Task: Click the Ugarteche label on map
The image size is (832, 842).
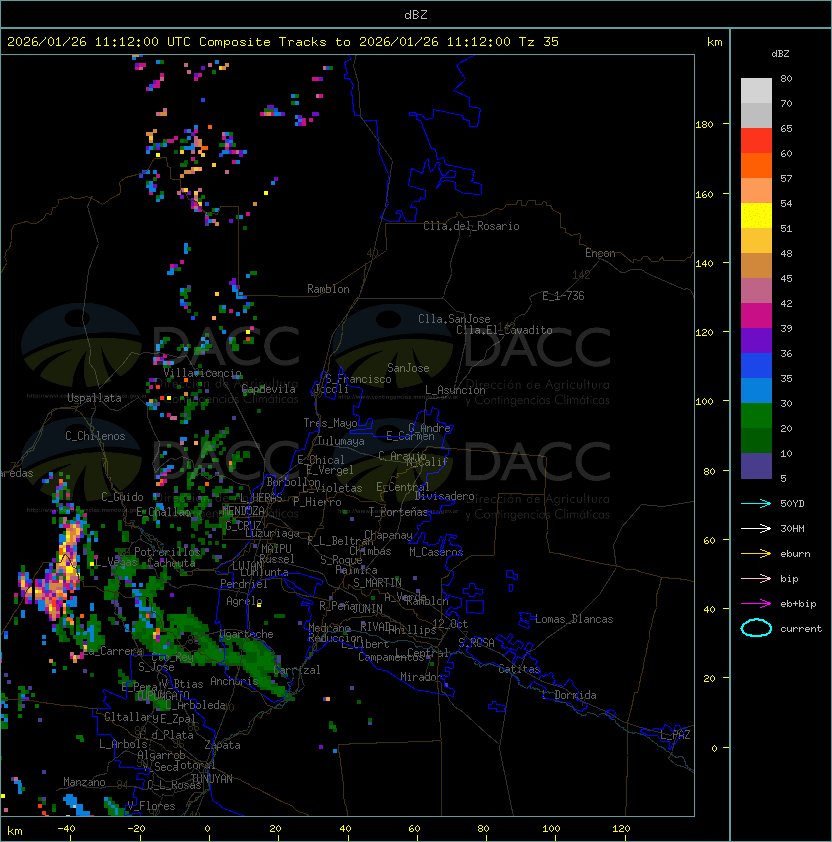Action: point(247,634)
